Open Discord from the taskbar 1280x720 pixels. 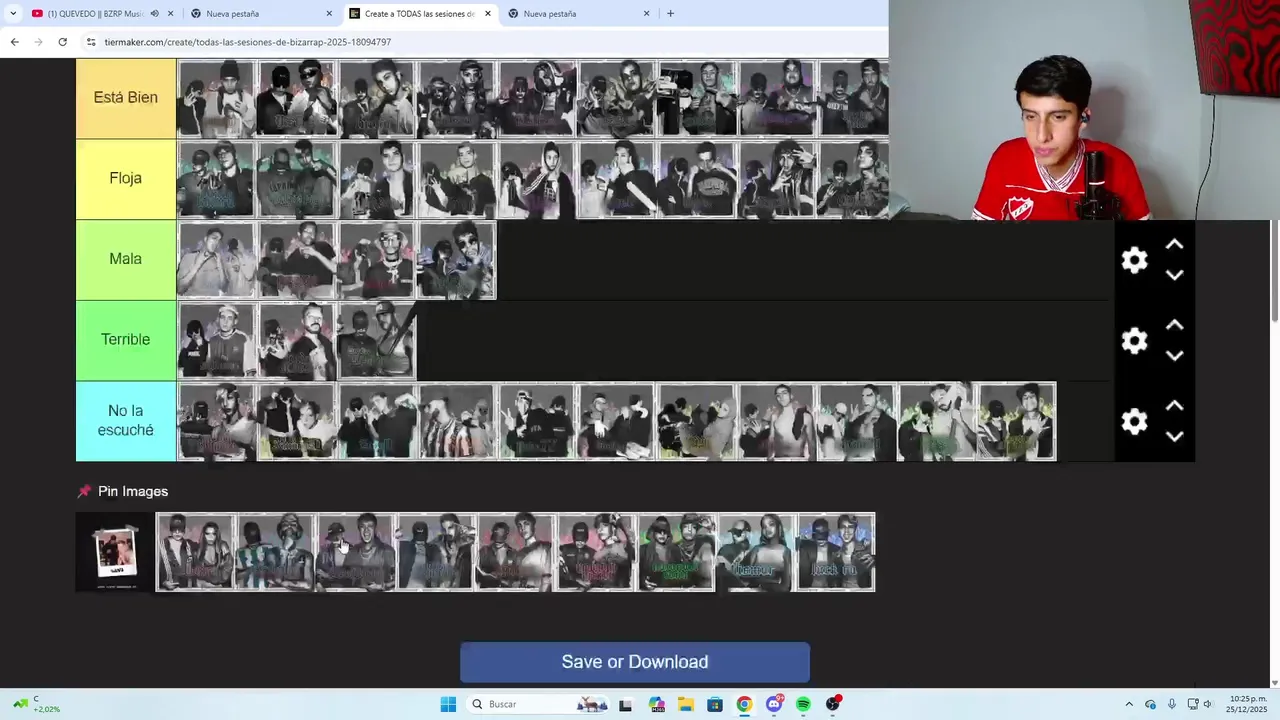(x=774, y=704)
